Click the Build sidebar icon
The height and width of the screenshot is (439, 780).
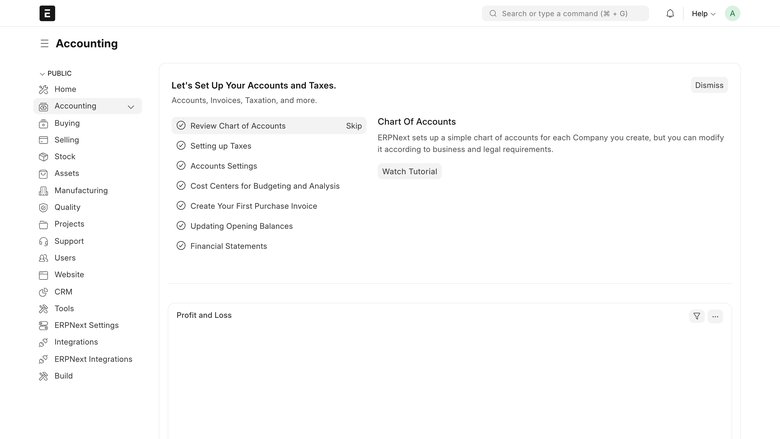44,376
